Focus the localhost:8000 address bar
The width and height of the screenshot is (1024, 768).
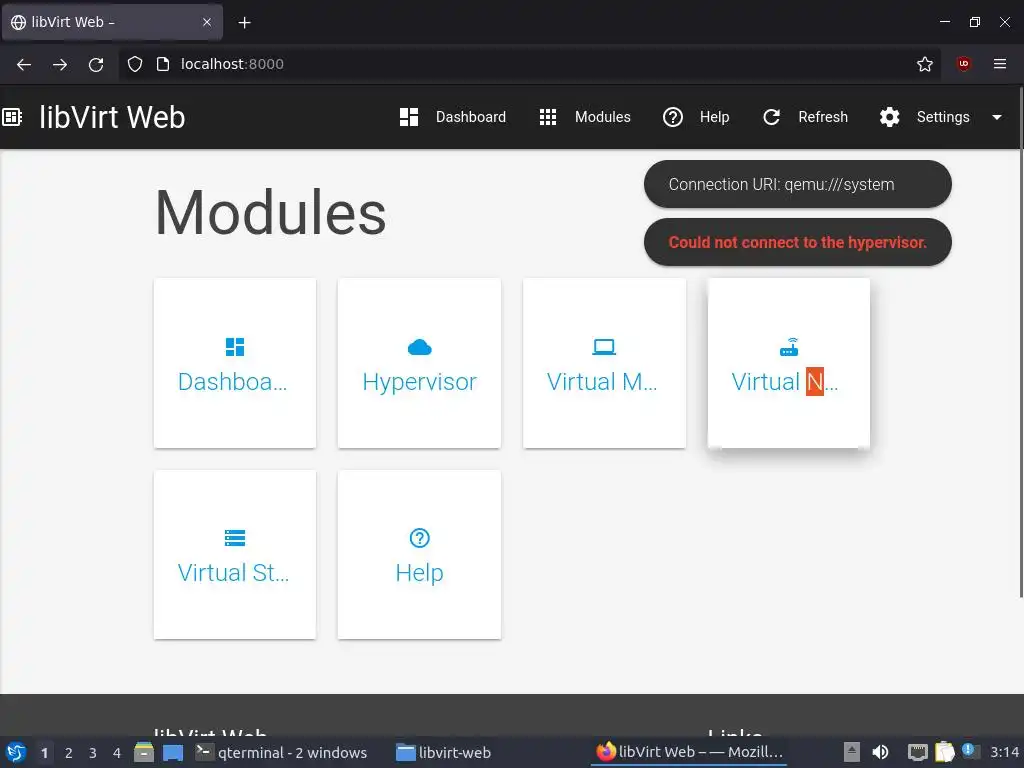click(x=529, y=64)
